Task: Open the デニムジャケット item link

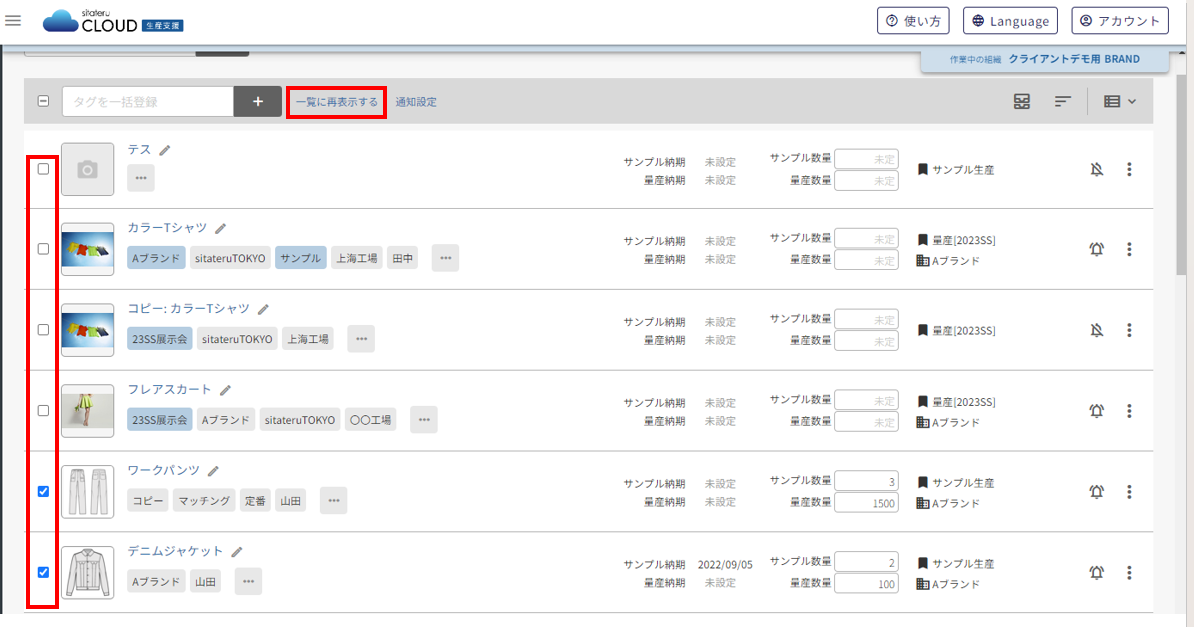Action: tap(175, 551)
